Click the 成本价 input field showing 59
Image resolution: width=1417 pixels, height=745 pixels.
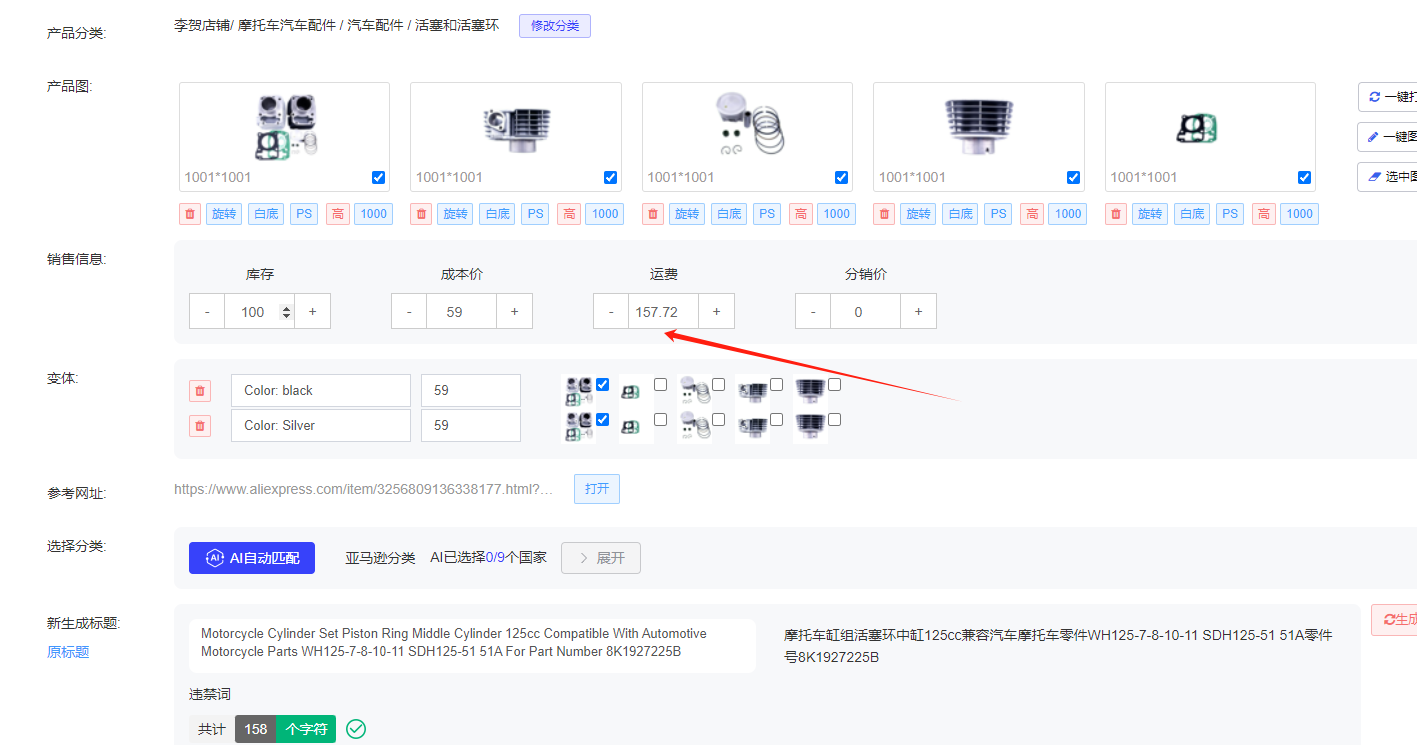(461, 312)
